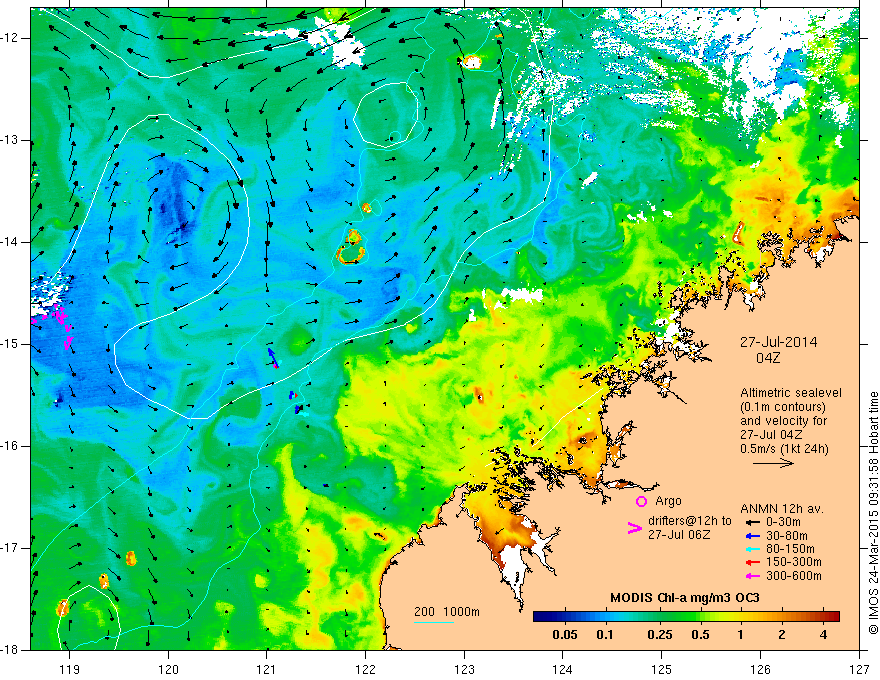Click the '121' longitude axis label

coord(267,669)
